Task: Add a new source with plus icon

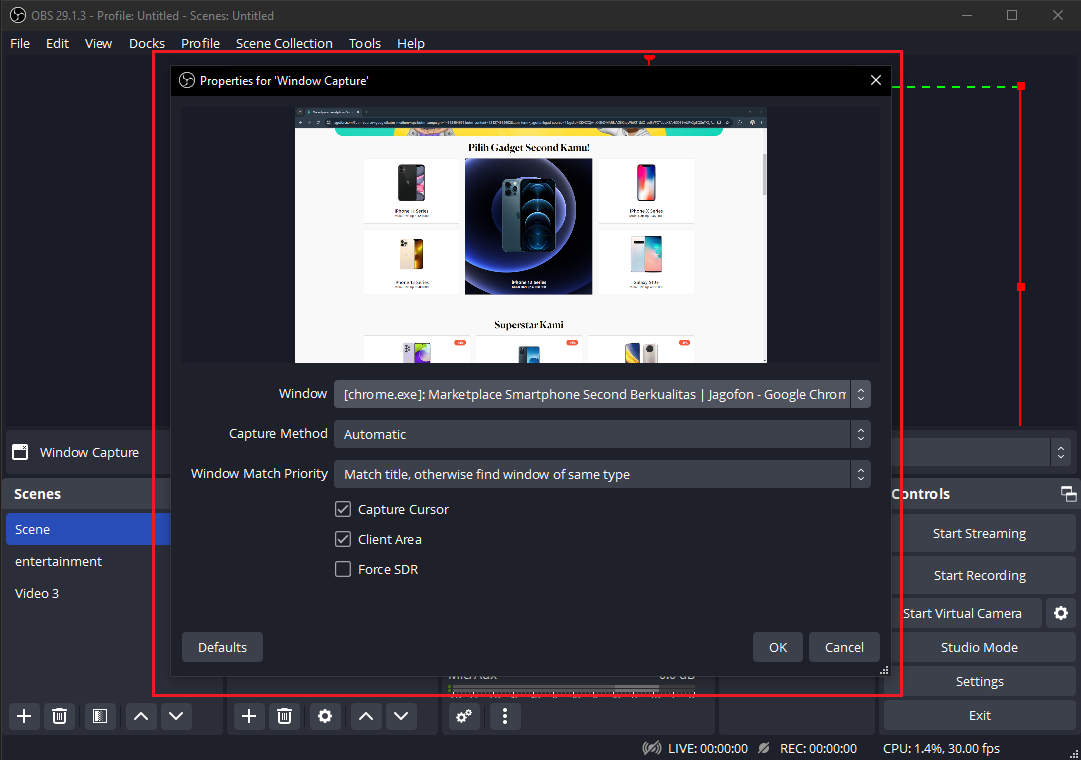Action: [x=249, y=716]
